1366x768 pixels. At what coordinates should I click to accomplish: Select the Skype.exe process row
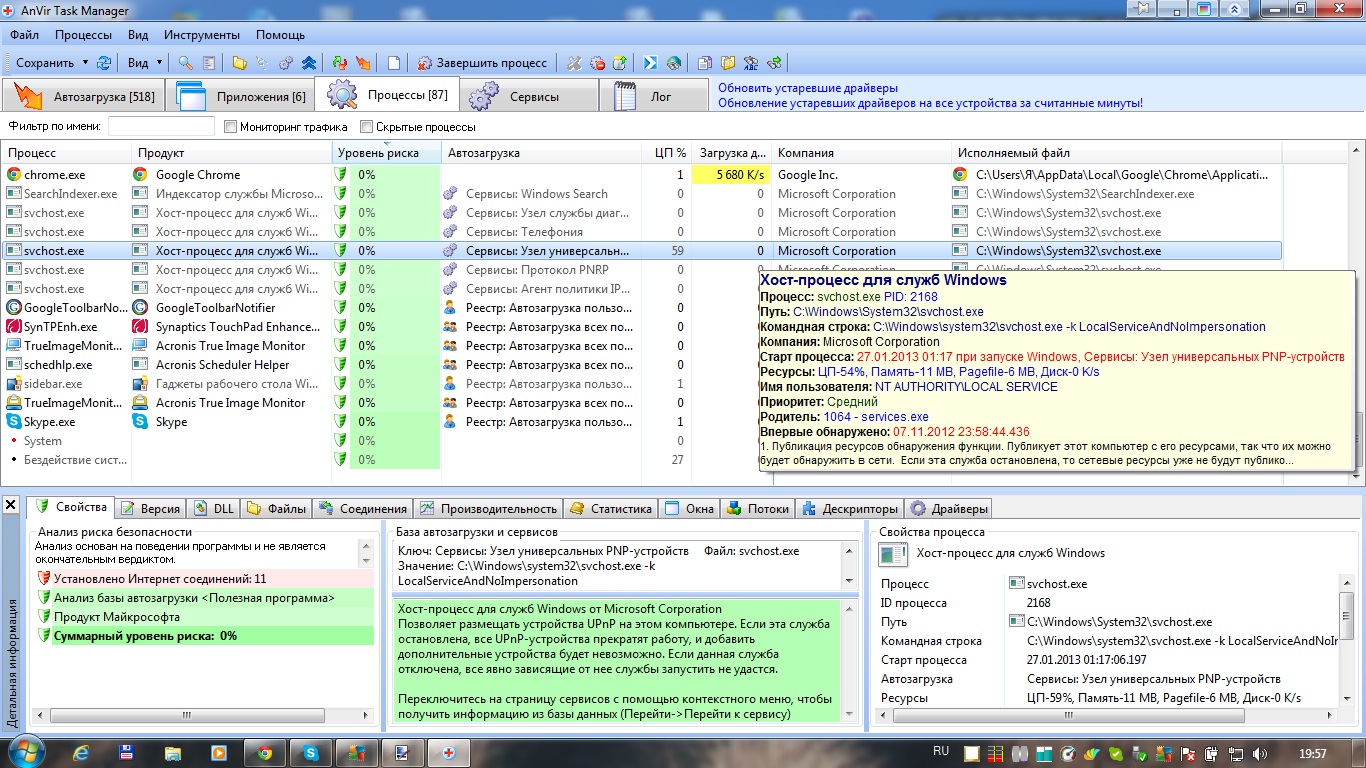pyautogui.click(x=642, y=422)
